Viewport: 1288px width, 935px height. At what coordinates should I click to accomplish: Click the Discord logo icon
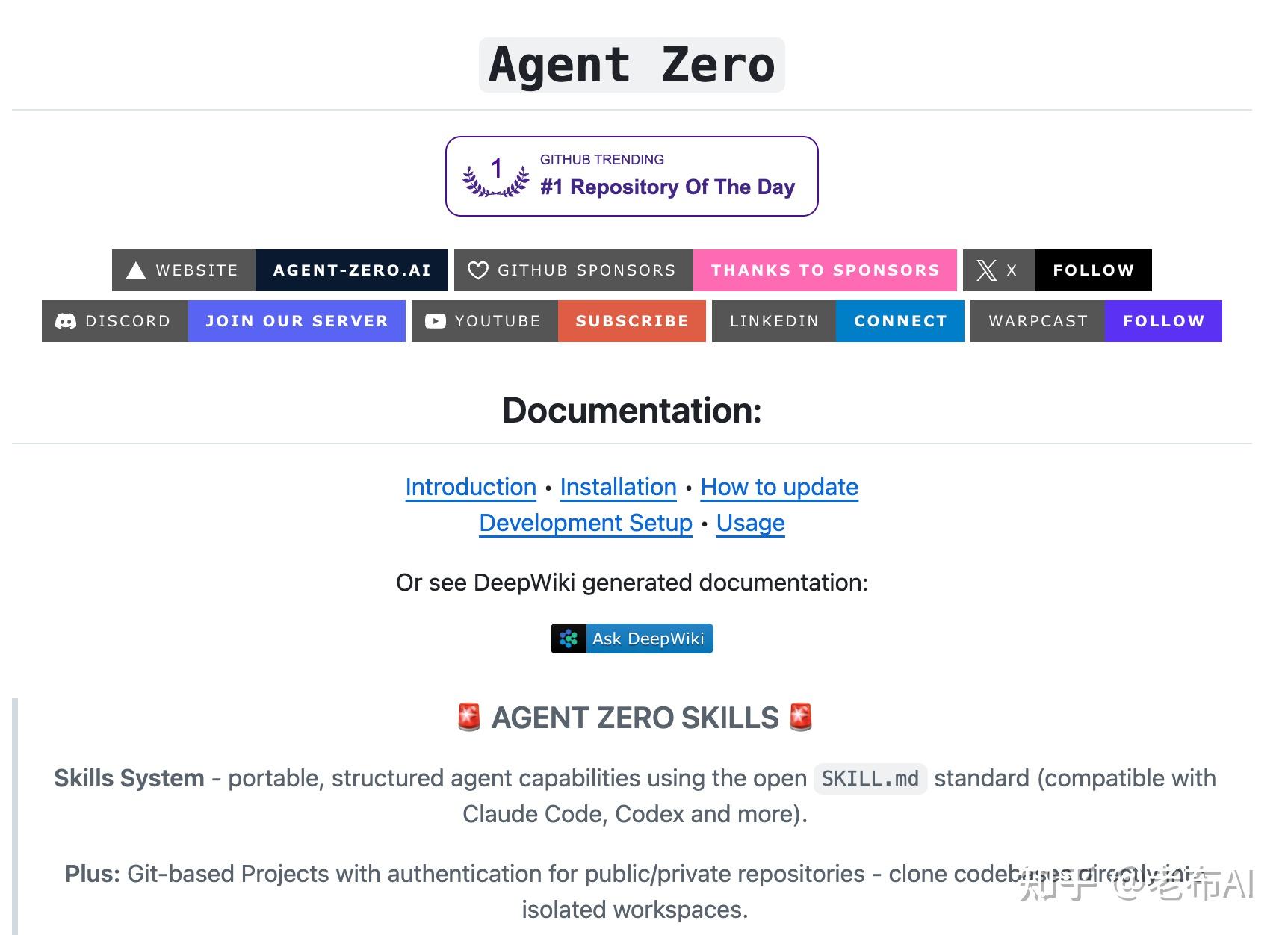point(66,321)
